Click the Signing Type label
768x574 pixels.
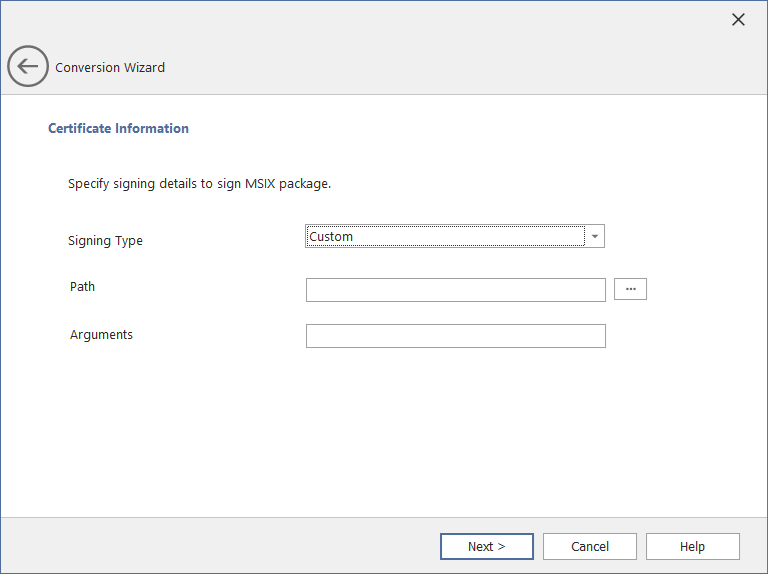[x=105, y=241]
